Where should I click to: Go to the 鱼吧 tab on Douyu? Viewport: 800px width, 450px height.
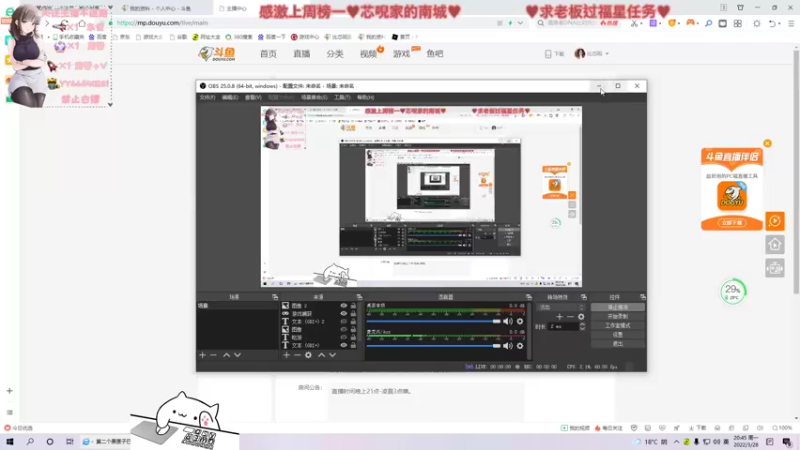435,54
